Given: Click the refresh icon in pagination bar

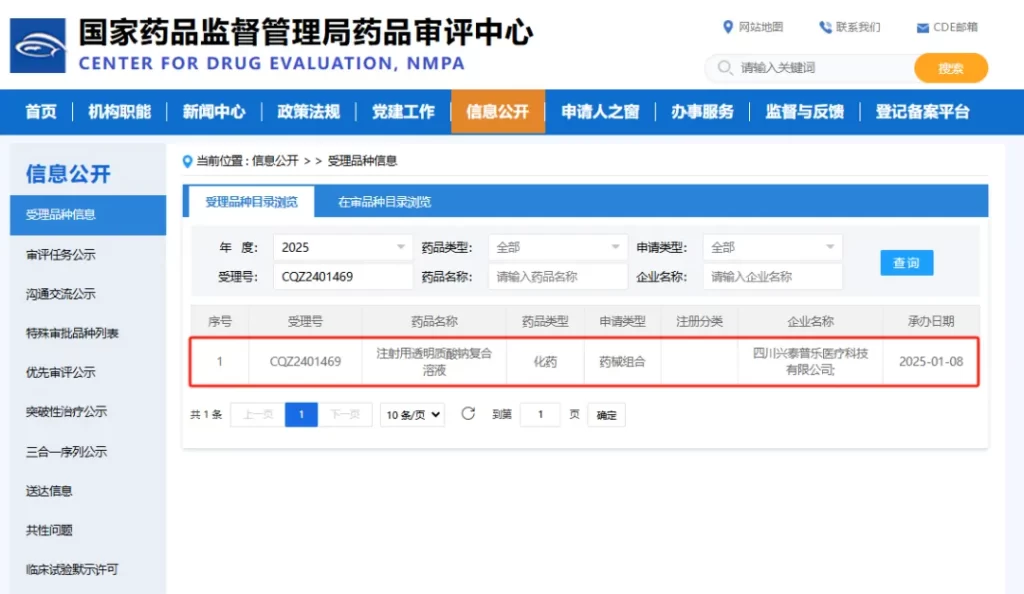Looking at the screenshot, I should [x=468, y=414].
